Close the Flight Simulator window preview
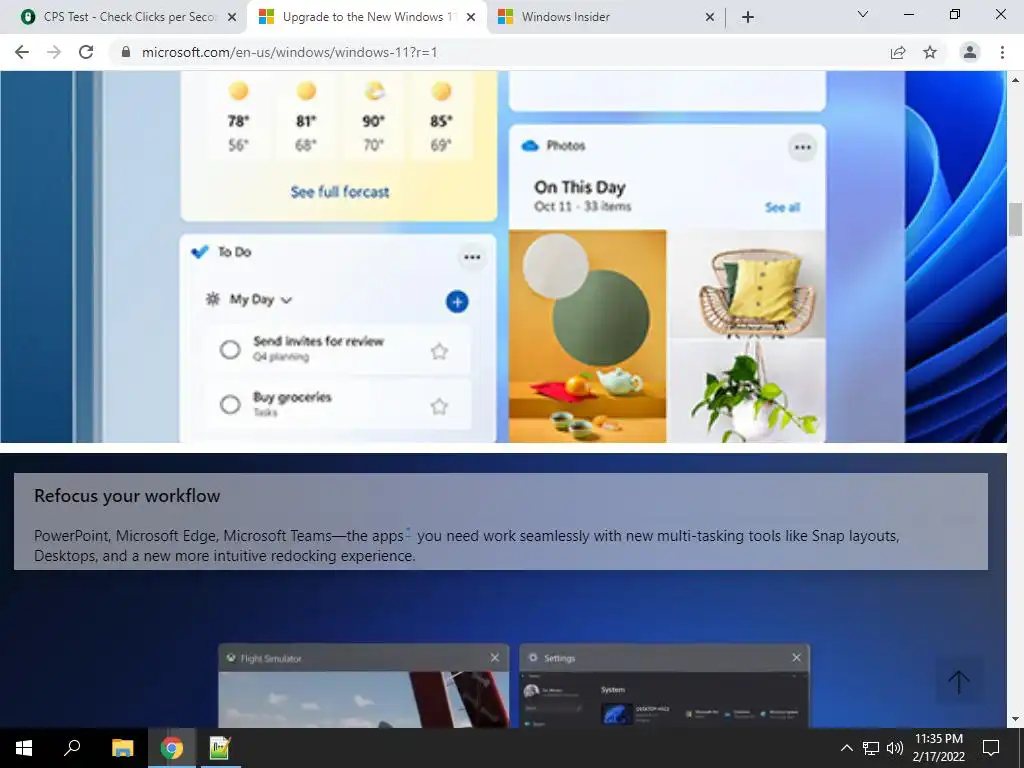This screenshot has width=1024, height=768. click(x=494, y=658)
